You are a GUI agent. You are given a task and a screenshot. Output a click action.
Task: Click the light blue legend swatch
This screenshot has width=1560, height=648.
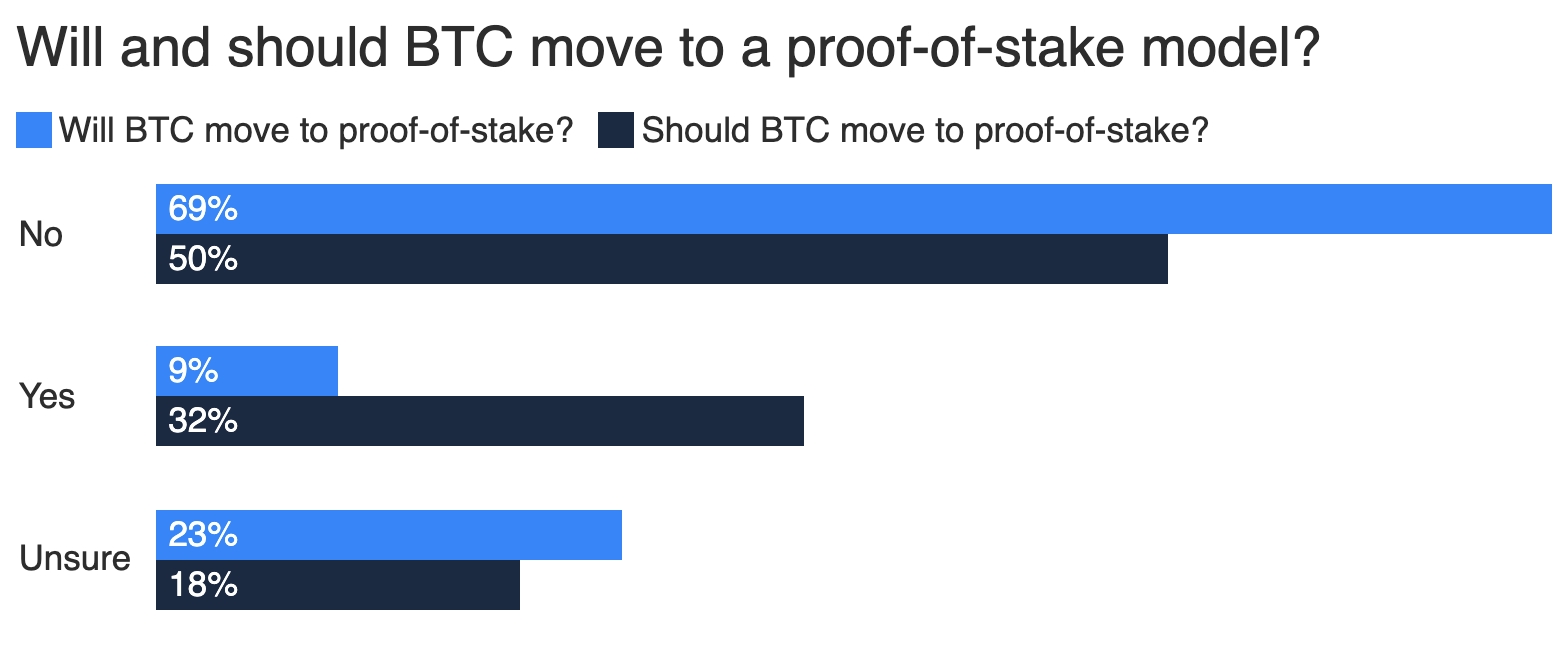33,131
